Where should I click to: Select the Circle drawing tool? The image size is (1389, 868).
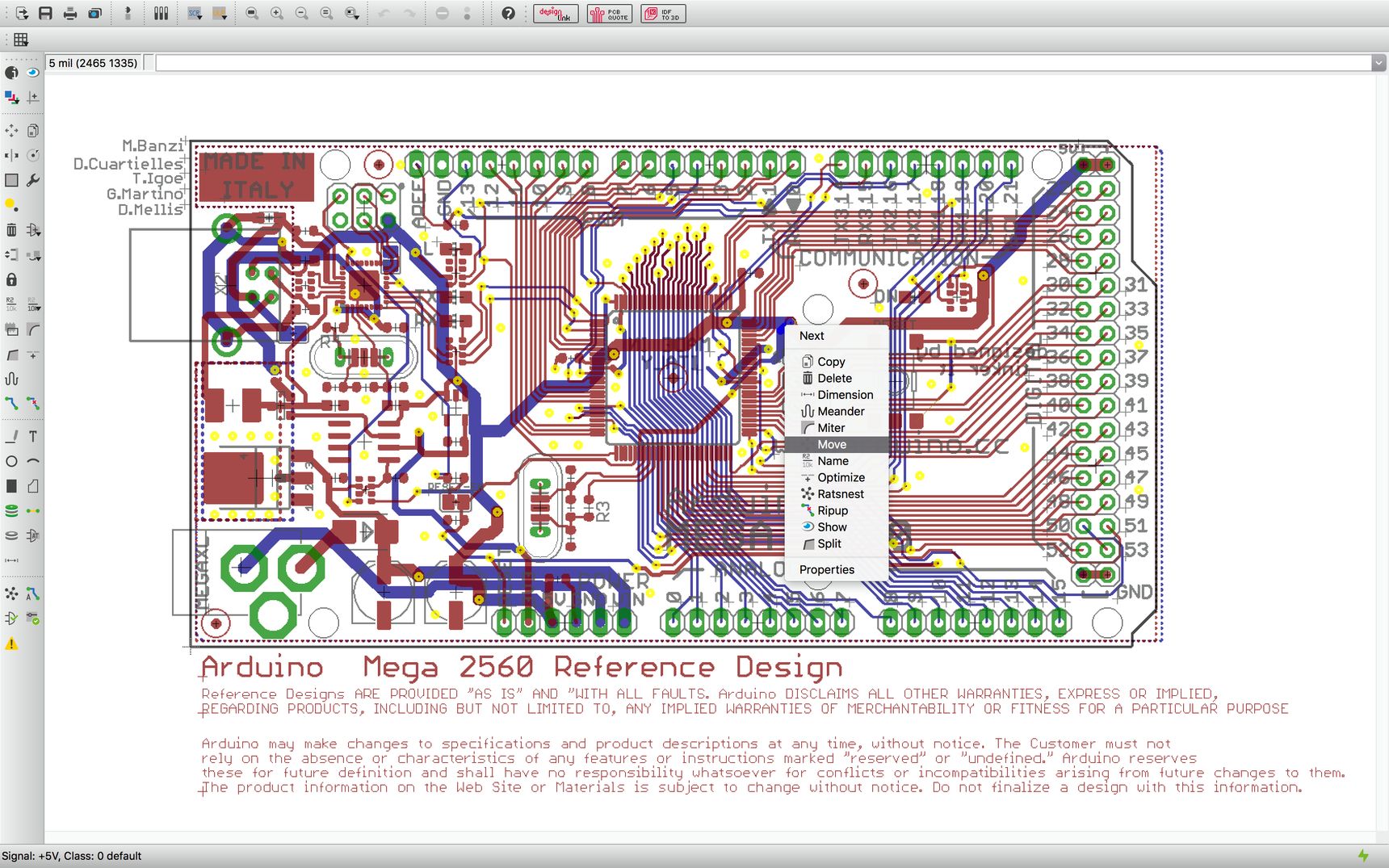pyautogui.click(x=11, y=462)
